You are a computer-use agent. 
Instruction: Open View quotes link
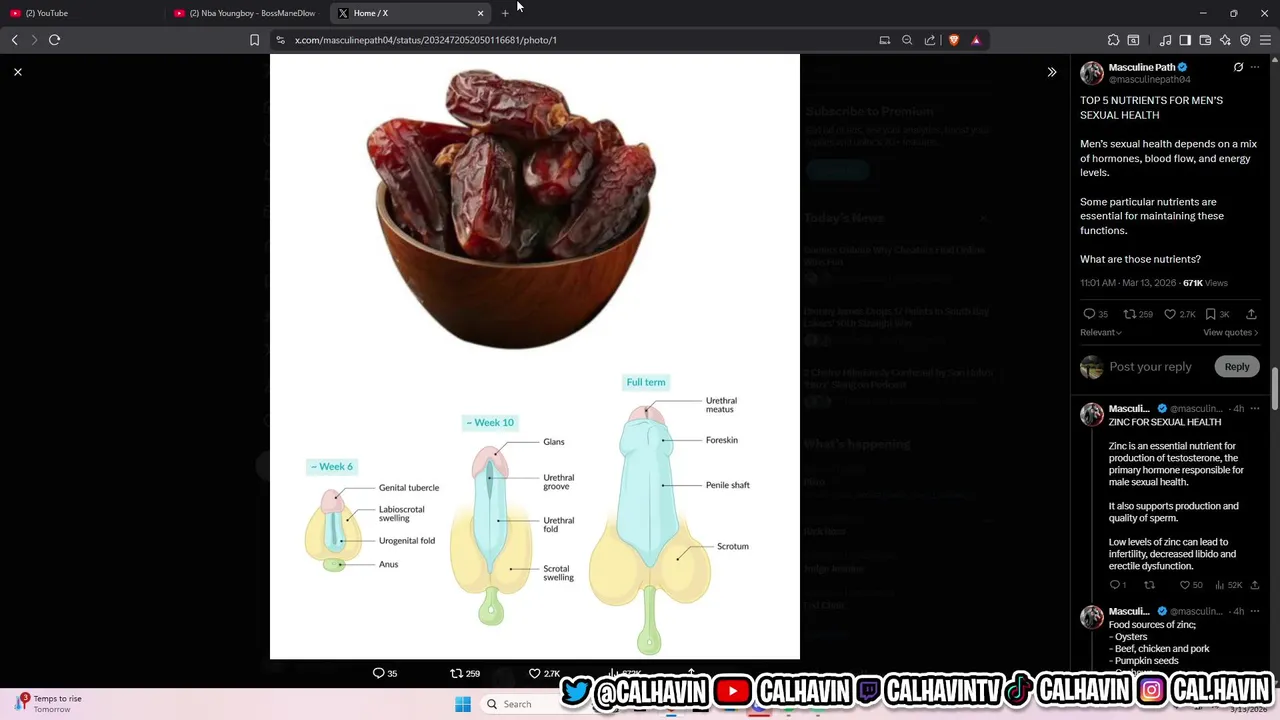coord(1231,332)
